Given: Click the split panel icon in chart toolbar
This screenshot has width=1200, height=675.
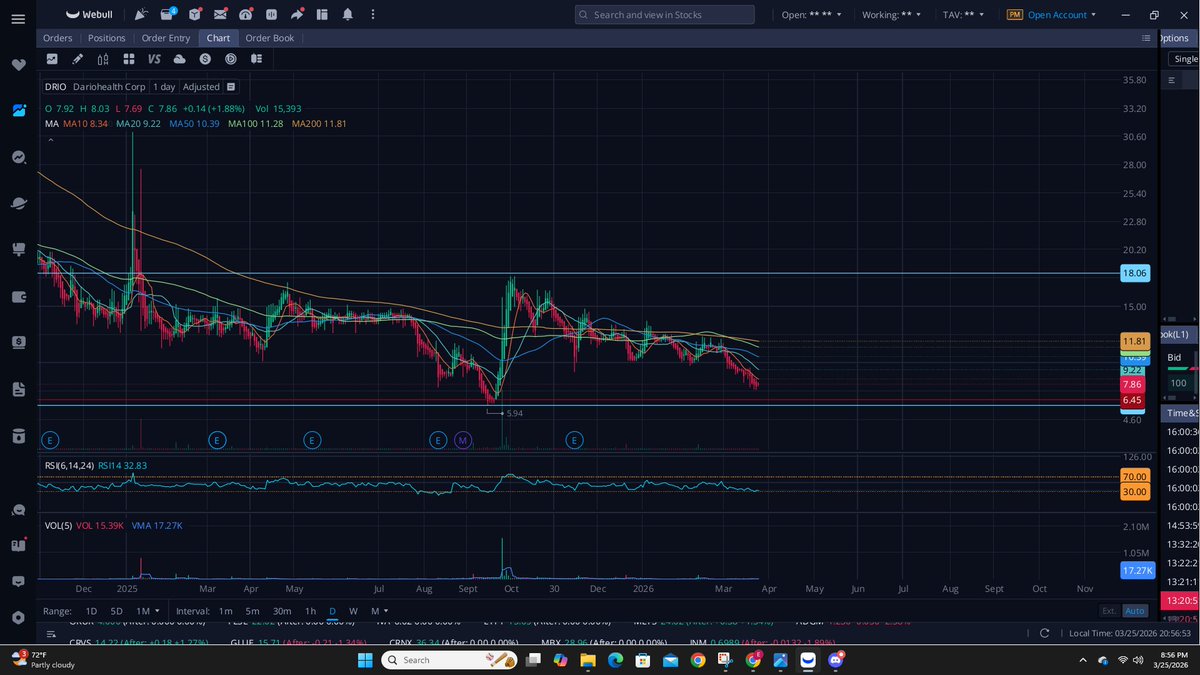Looking at the screenshot, I should tap(256, 59).
